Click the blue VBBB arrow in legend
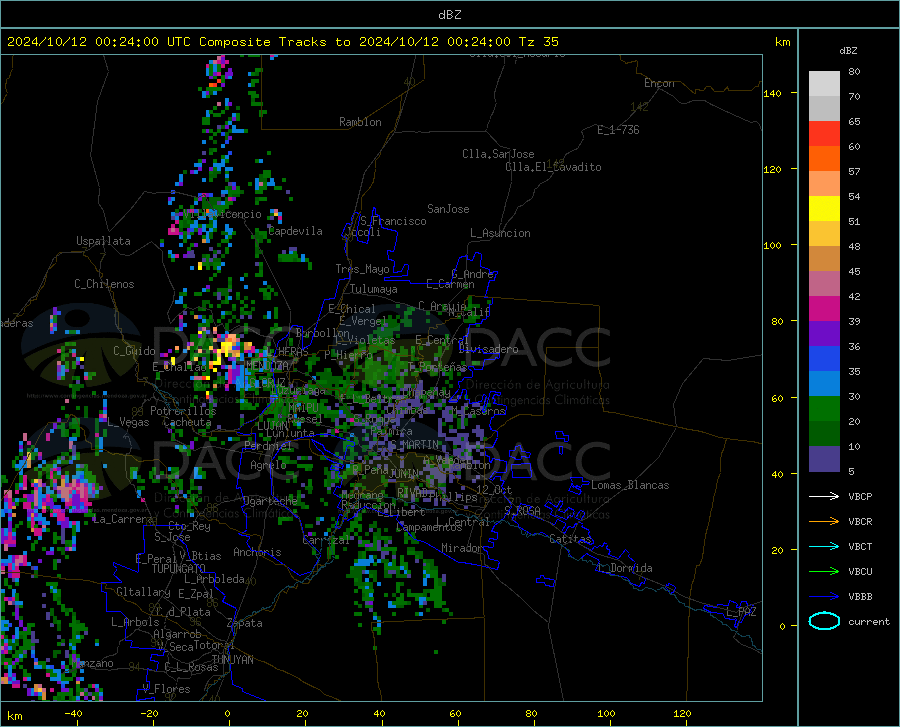900x727 pixels. [824, 597]
